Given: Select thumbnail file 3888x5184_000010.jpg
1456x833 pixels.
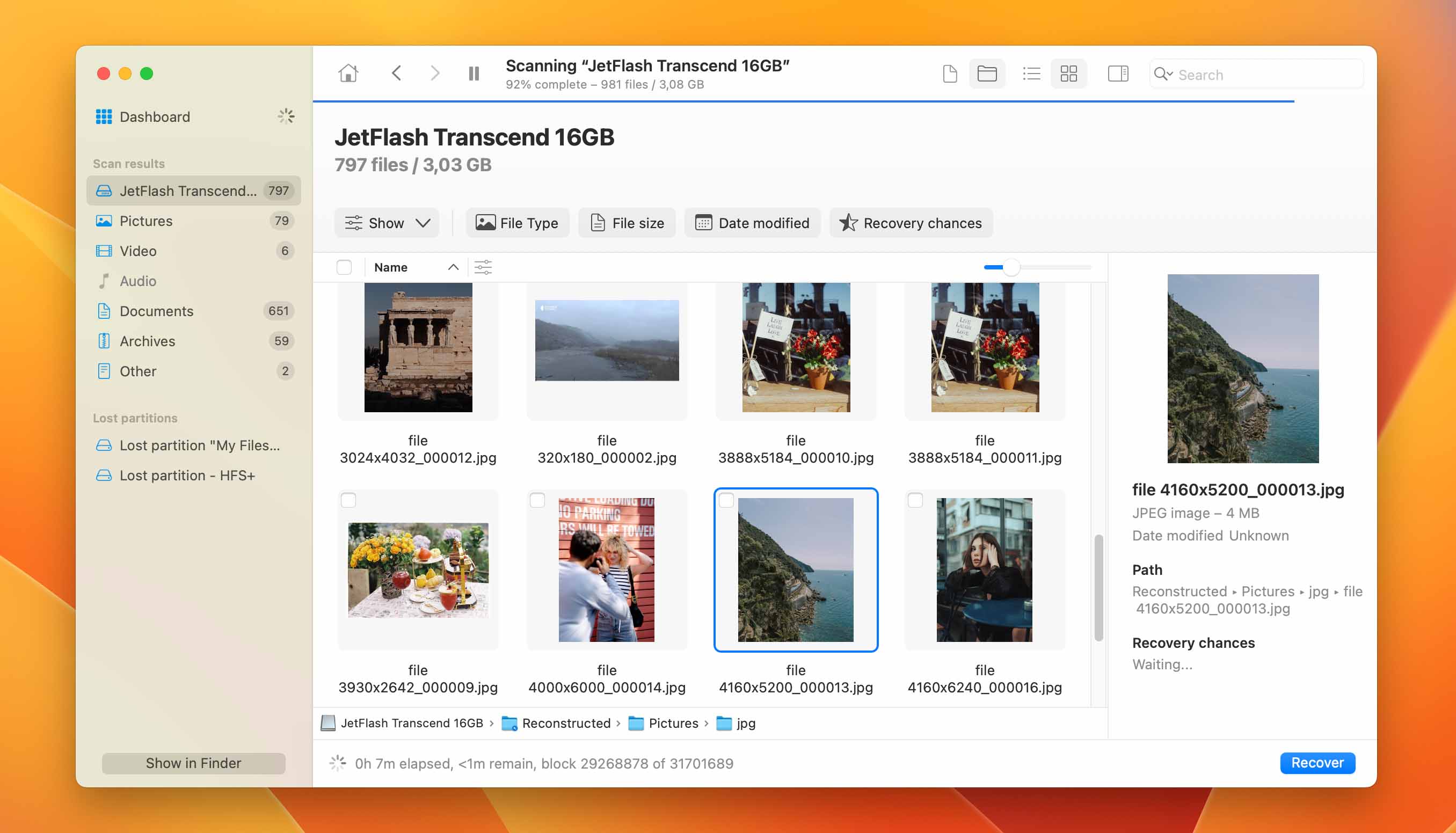Looking at the screenshot, I should coord(796,347).
